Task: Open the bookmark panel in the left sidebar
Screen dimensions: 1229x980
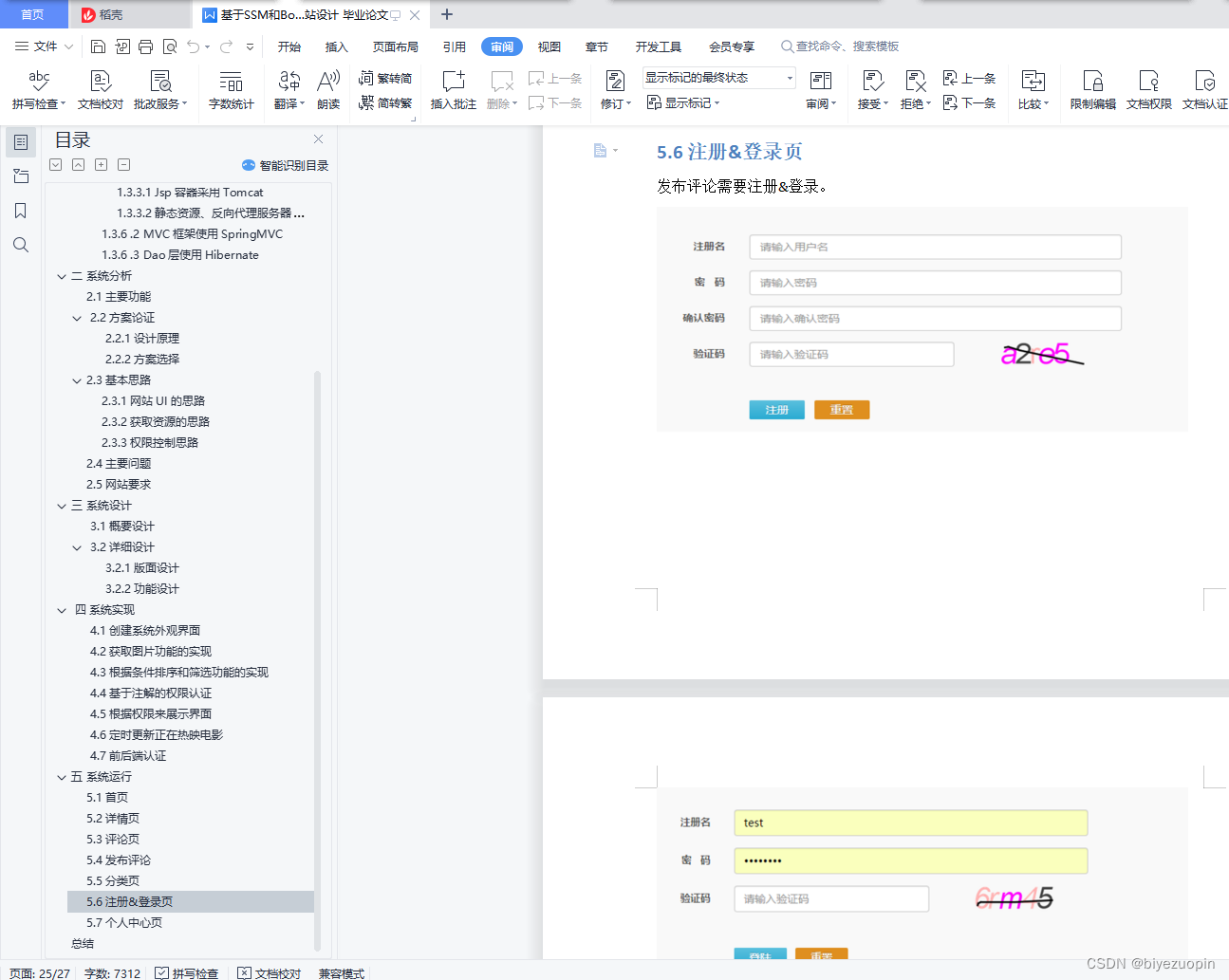Action: tap(21, 211)
